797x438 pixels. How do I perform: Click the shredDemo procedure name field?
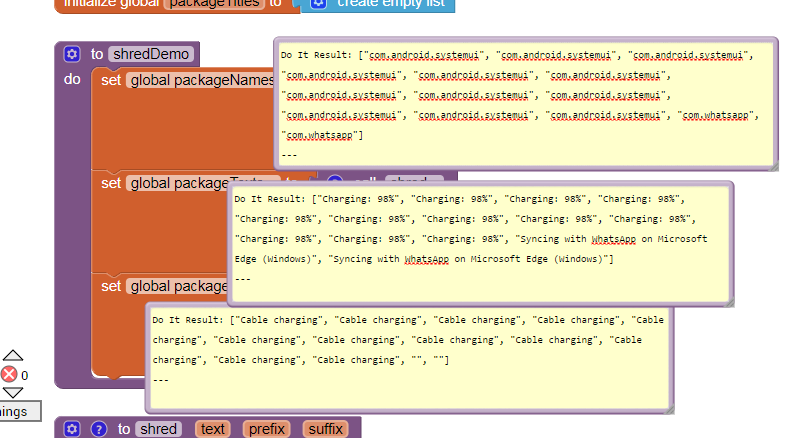pyautogui.click(x=152, y=54)
